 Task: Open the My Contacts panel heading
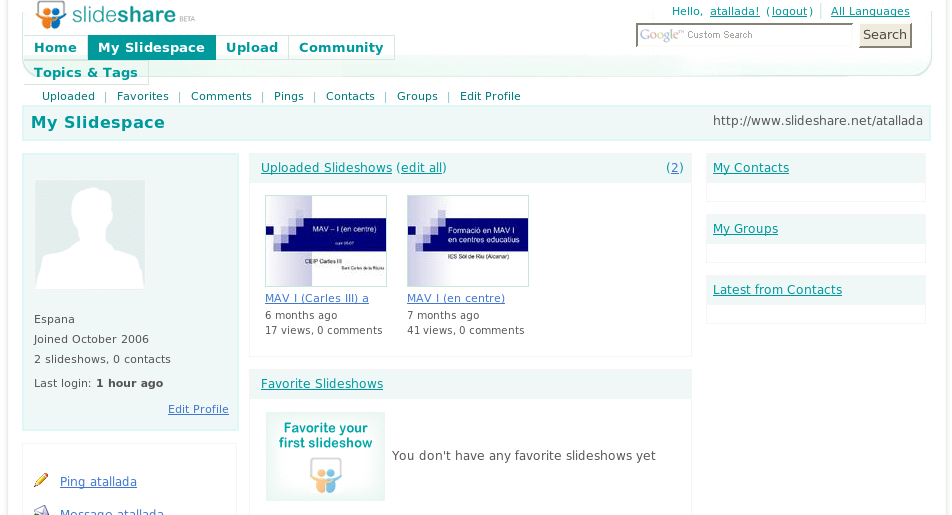tap(750, 168)
